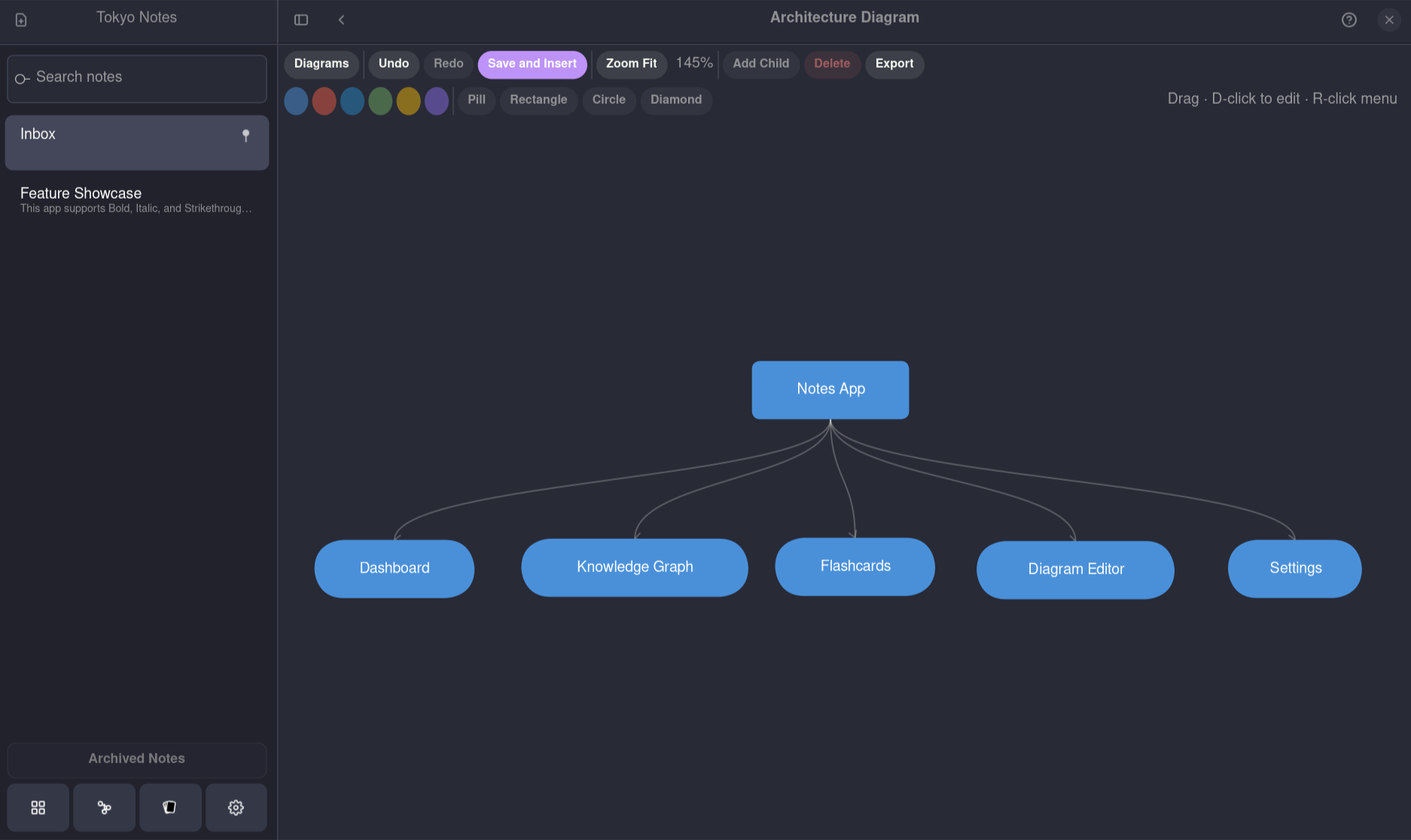
Task: Undo the last diagram change
Action: point(394,64)
